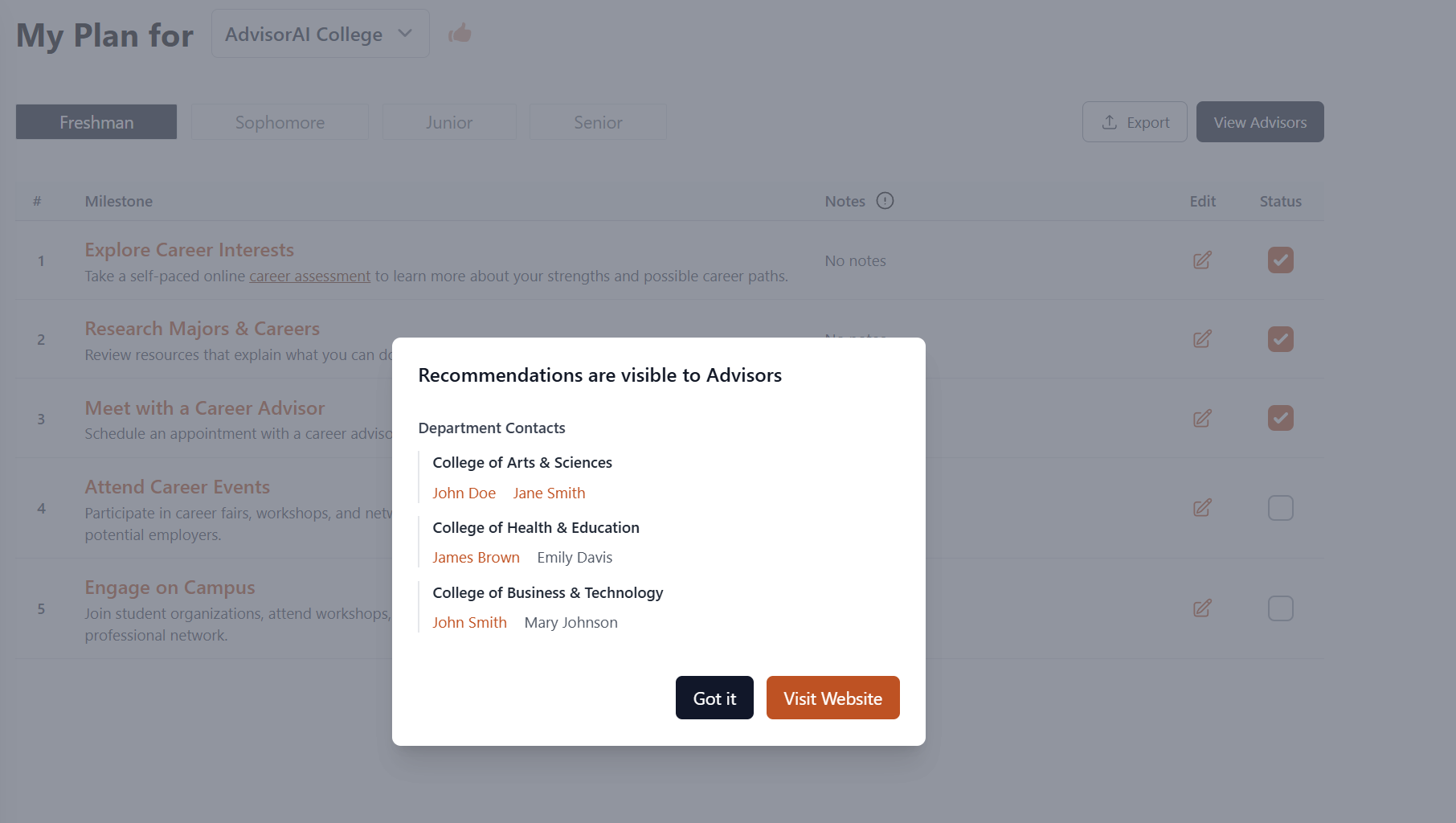The width and height of the screenshot is (1456, 823).
Task: Click the Notes info icon
Action: [x=885, y=201]
